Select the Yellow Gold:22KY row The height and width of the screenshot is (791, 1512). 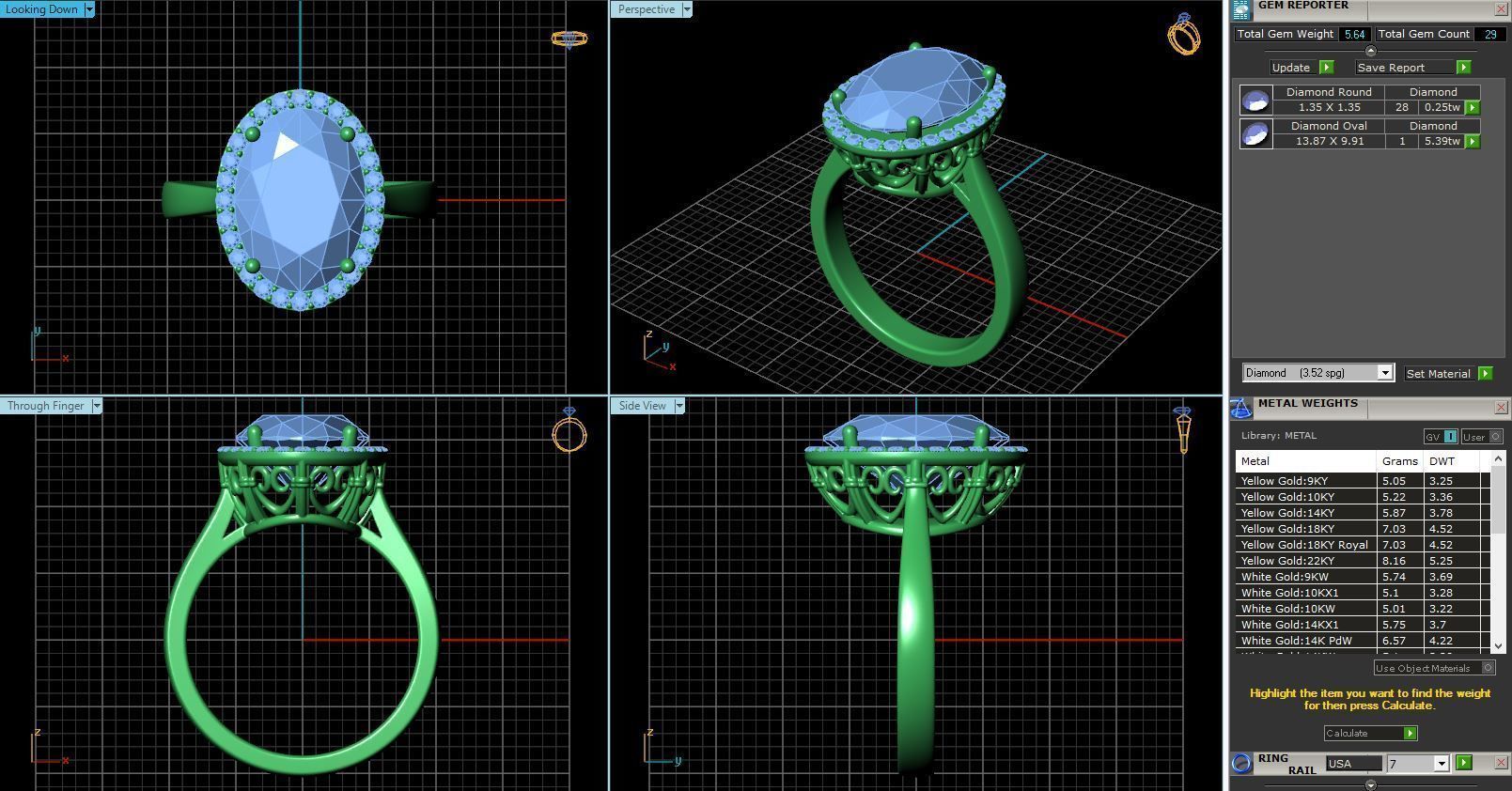pos(1362,561)
